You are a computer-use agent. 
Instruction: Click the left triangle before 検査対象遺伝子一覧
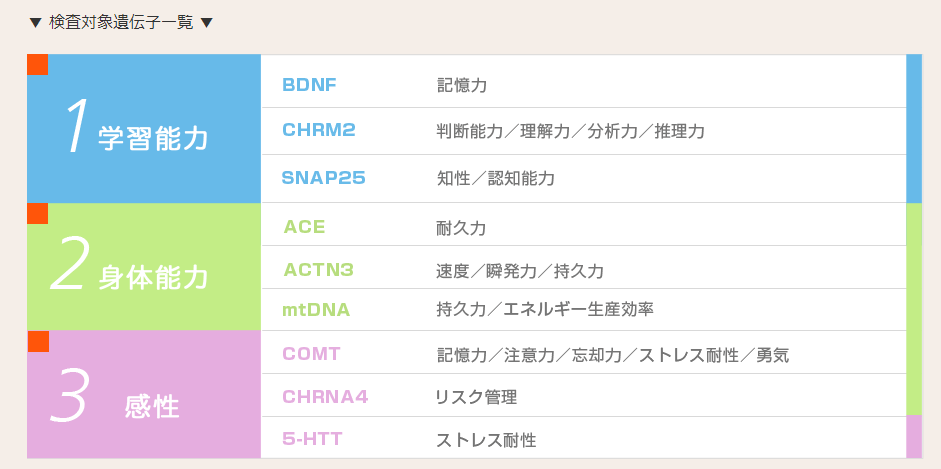tap(35, 23)
